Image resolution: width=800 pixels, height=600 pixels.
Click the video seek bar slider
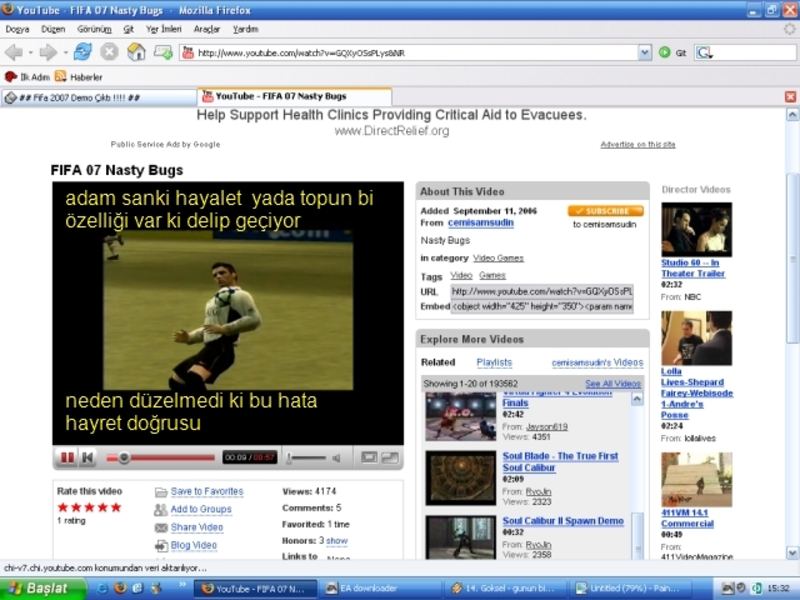click(x=124, y=458)
